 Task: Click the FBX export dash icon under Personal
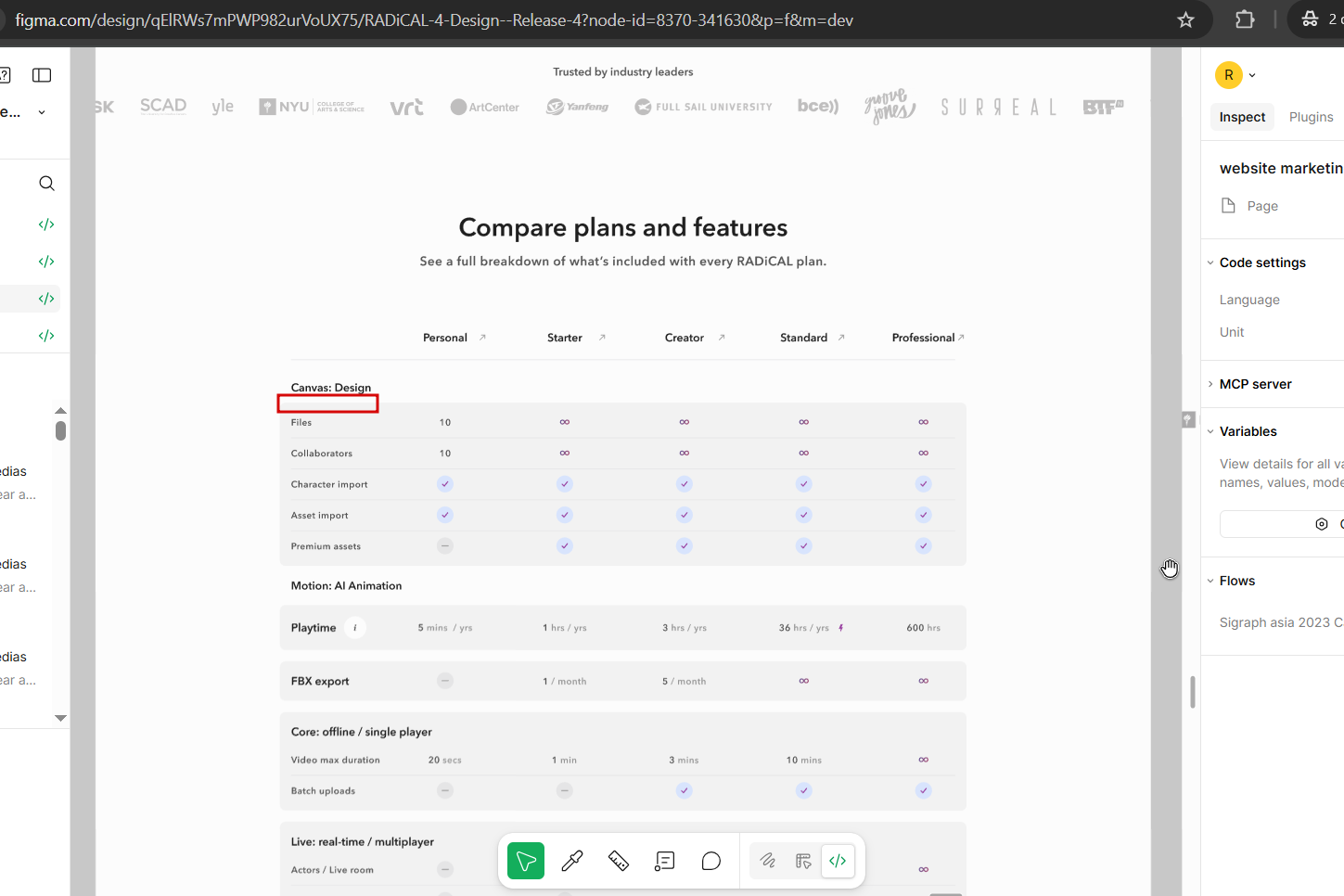coord(445,681)
